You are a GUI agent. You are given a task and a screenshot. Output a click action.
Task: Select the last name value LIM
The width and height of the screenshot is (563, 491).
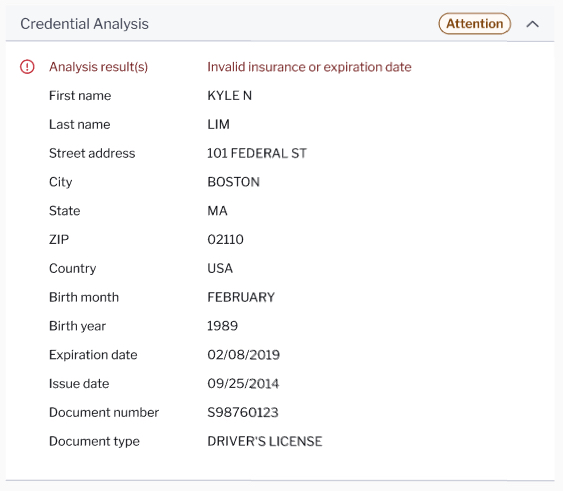pos(218,124)
